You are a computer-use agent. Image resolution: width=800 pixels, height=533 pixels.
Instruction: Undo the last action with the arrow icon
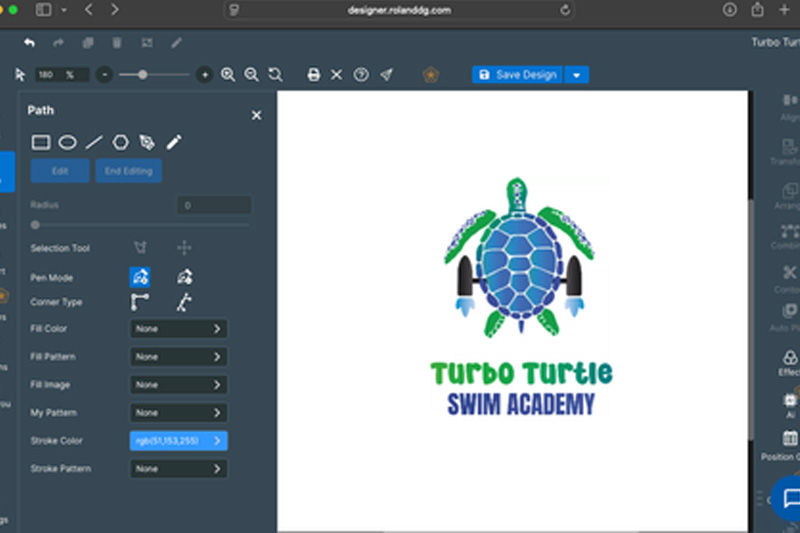pyautogui.click(x=30, y=43)
